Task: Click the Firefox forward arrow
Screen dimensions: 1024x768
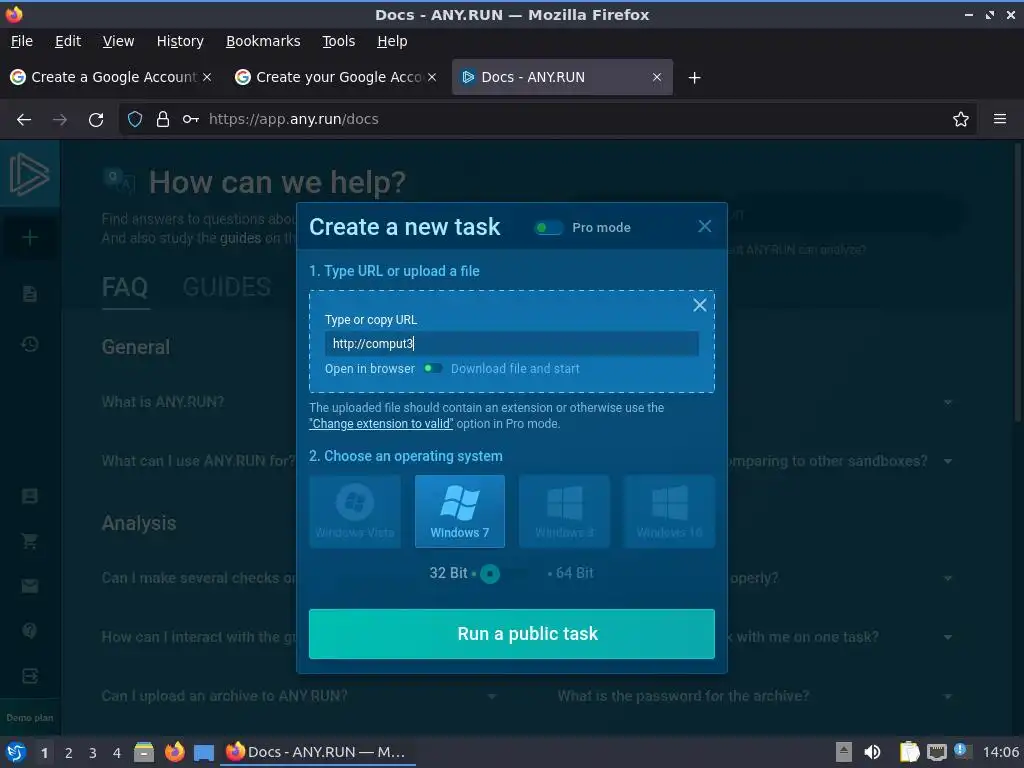Action: point(59,120)
